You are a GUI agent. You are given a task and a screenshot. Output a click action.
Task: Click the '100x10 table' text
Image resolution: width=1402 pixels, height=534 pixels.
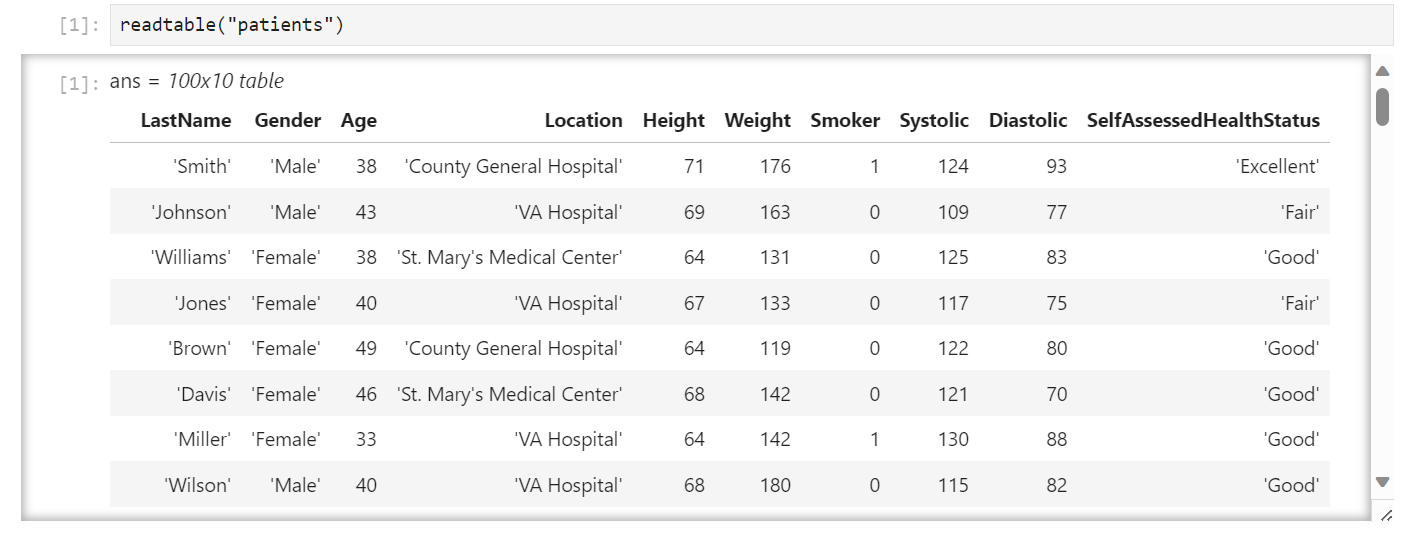coord(226,81)
